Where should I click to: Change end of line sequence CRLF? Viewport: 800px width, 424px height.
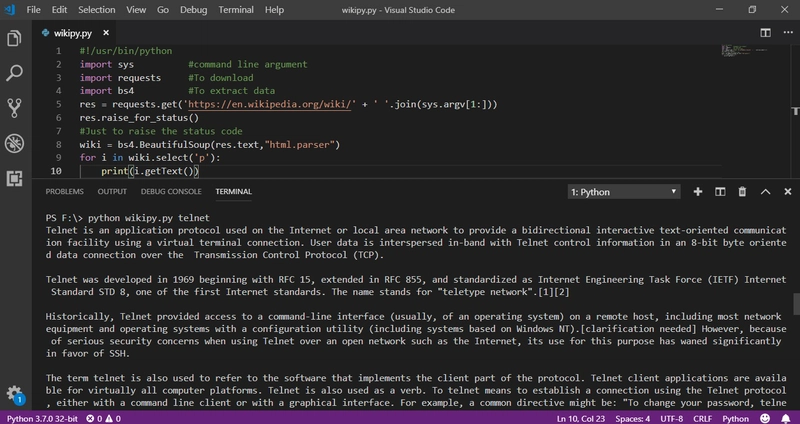click(703, 418)
